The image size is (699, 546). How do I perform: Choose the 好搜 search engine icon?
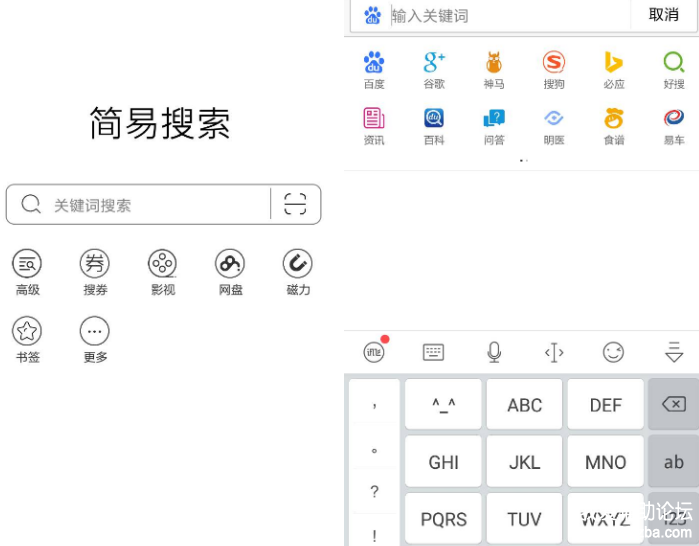coord(674,62)
